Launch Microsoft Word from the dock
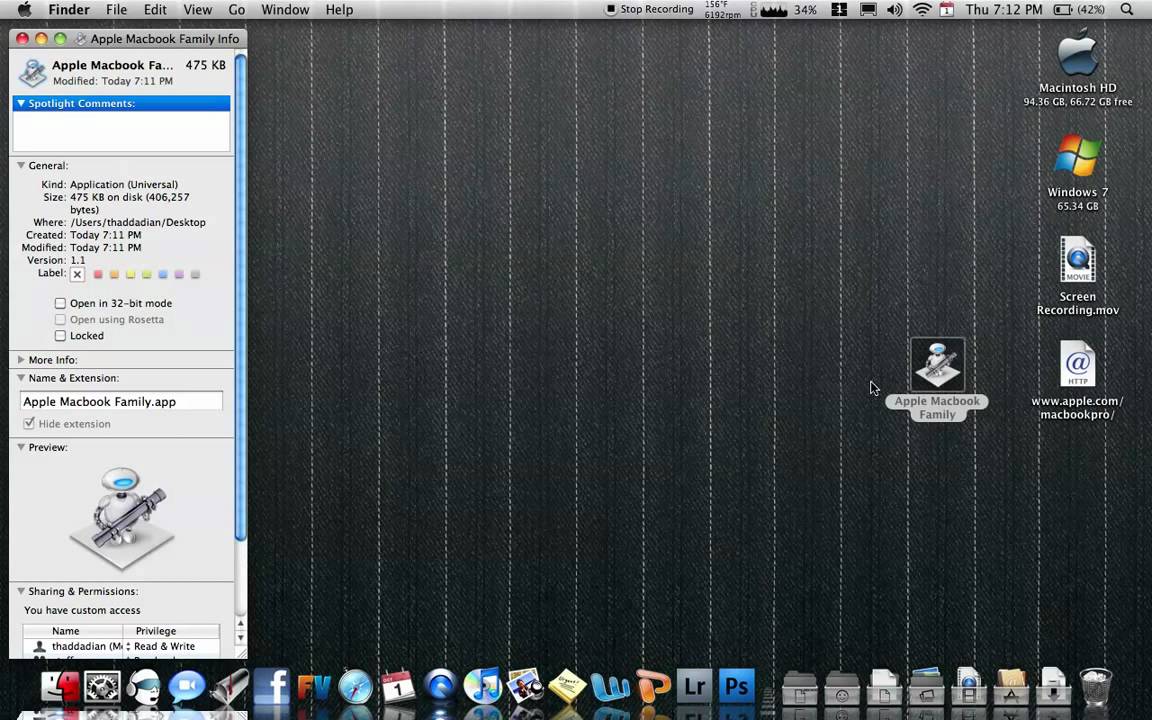The image size is (1152, 720). point(610,688)
